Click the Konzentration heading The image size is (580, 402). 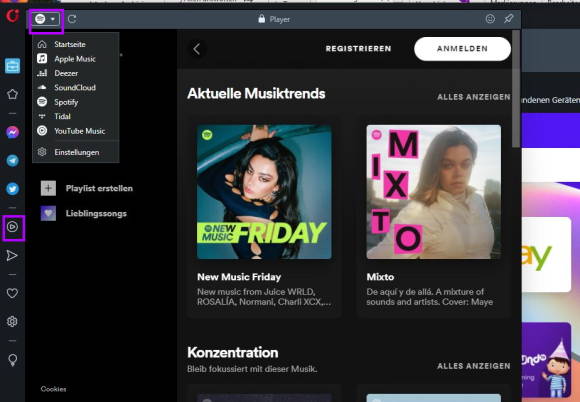(x=233, y=352)
